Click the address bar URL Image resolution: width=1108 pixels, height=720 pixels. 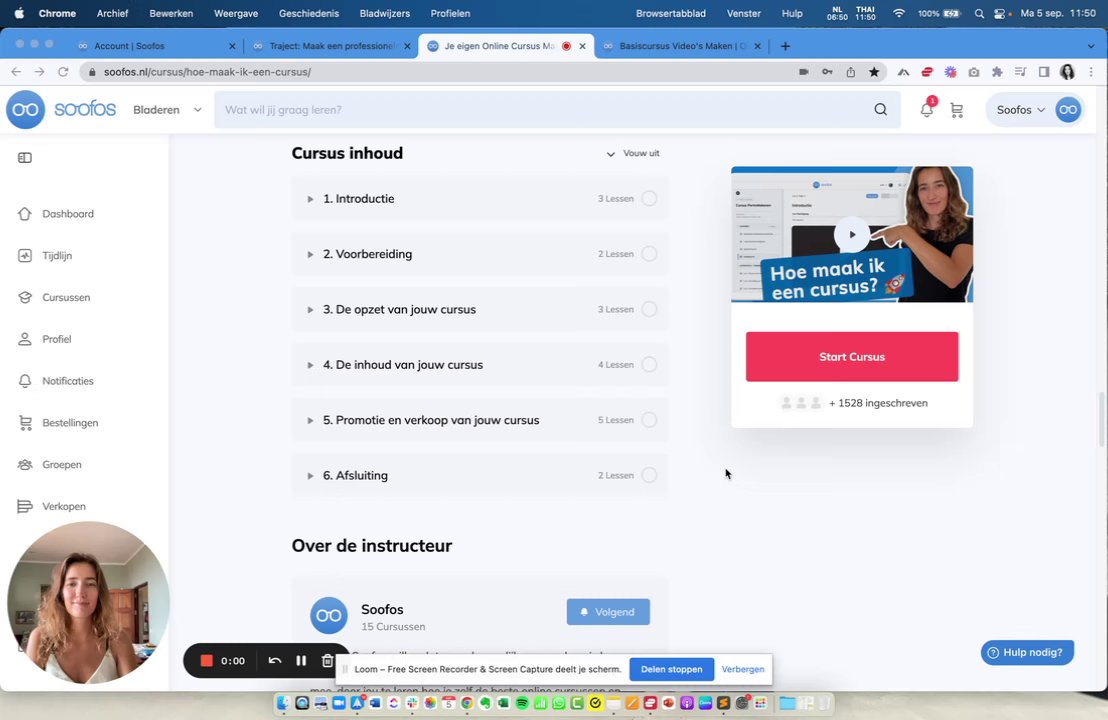[207, 72]
